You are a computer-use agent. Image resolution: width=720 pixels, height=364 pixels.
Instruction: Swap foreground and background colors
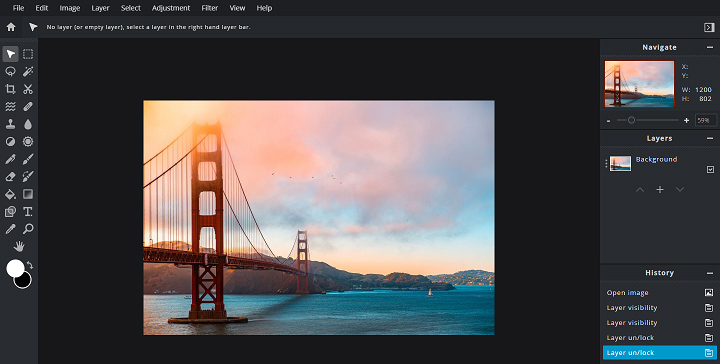30,265
